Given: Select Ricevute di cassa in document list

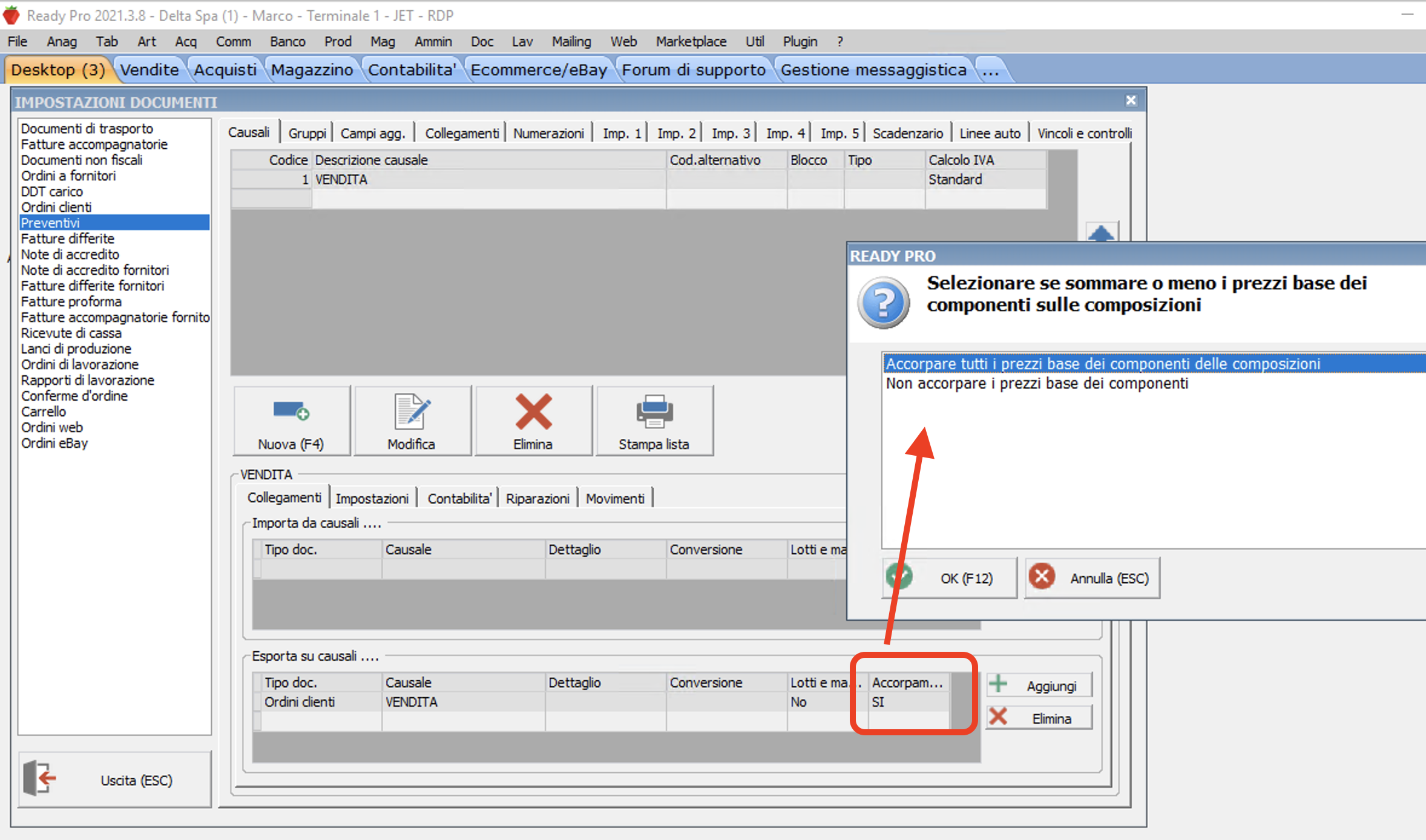Looking at the screenshot, I should tap(114, 333).
